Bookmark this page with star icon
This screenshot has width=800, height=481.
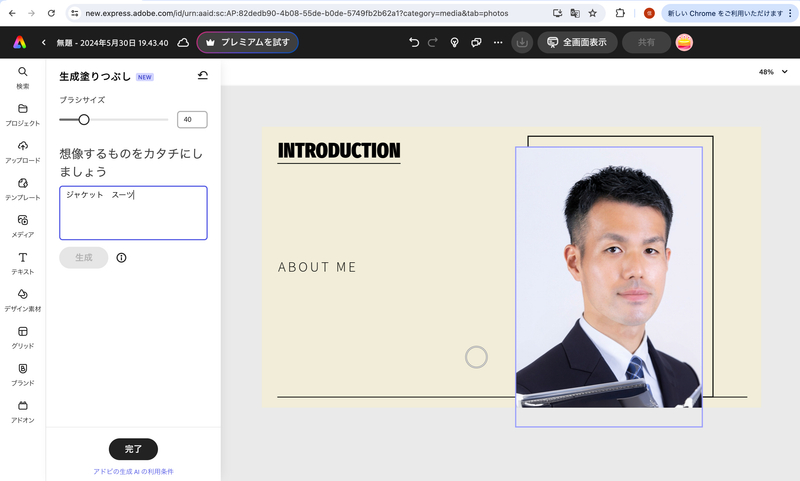pyautogui.click(x=592, y=13)
